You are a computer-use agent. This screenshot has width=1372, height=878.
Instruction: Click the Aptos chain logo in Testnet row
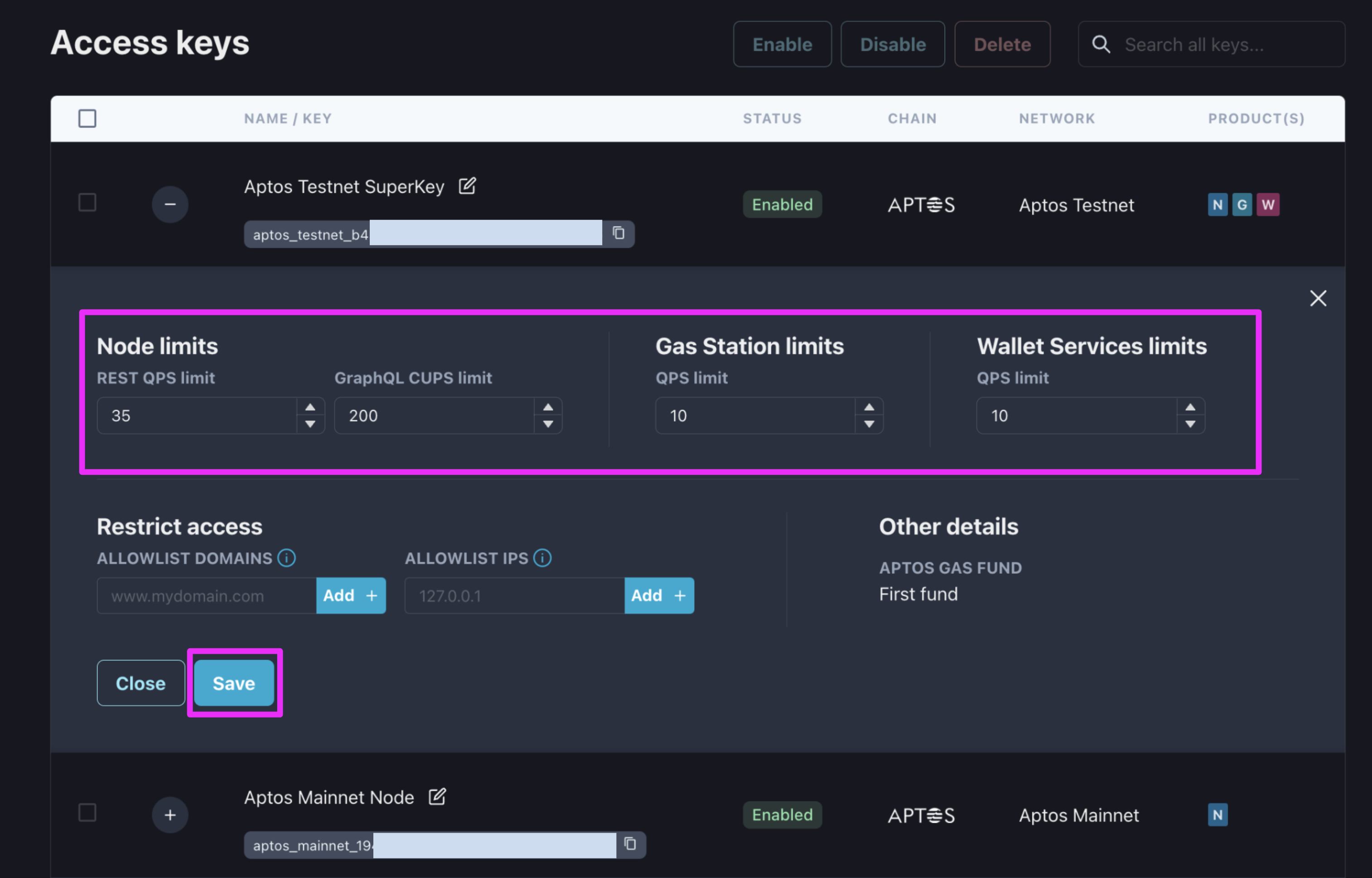tap(921, 205)
